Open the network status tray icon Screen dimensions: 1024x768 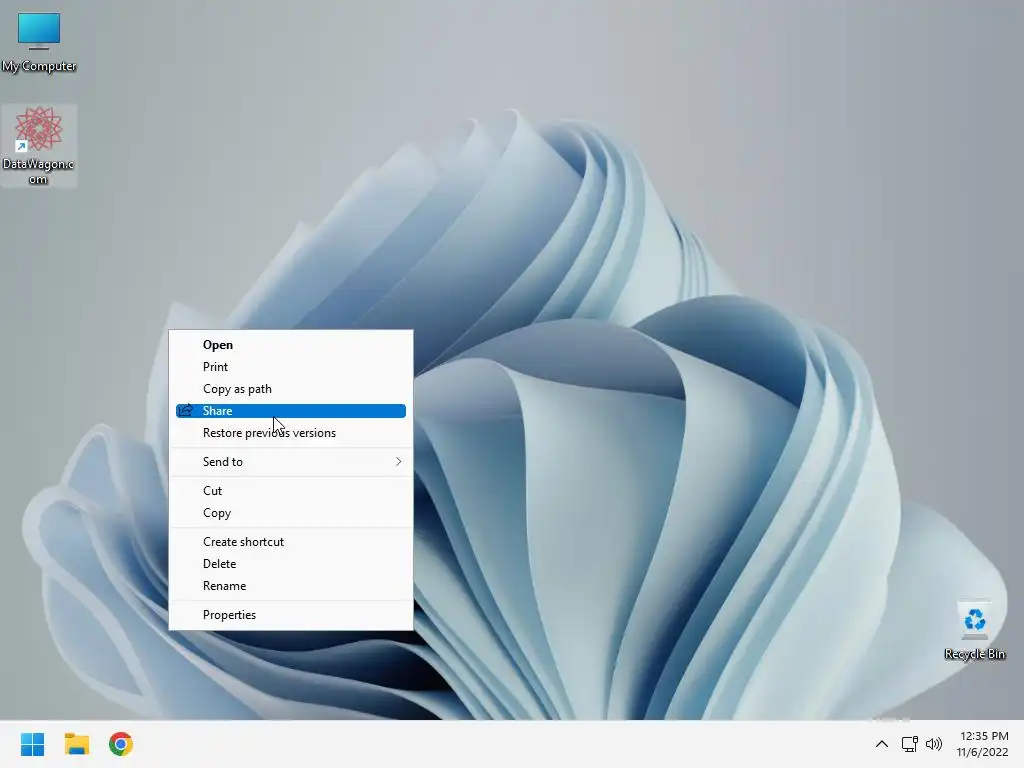pyautogui.click(x=909, y=744)
